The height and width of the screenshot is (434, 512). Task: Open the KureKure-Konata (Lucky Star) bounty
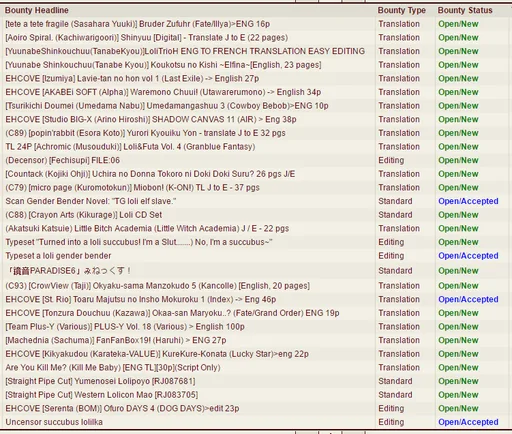click(157, 354)
